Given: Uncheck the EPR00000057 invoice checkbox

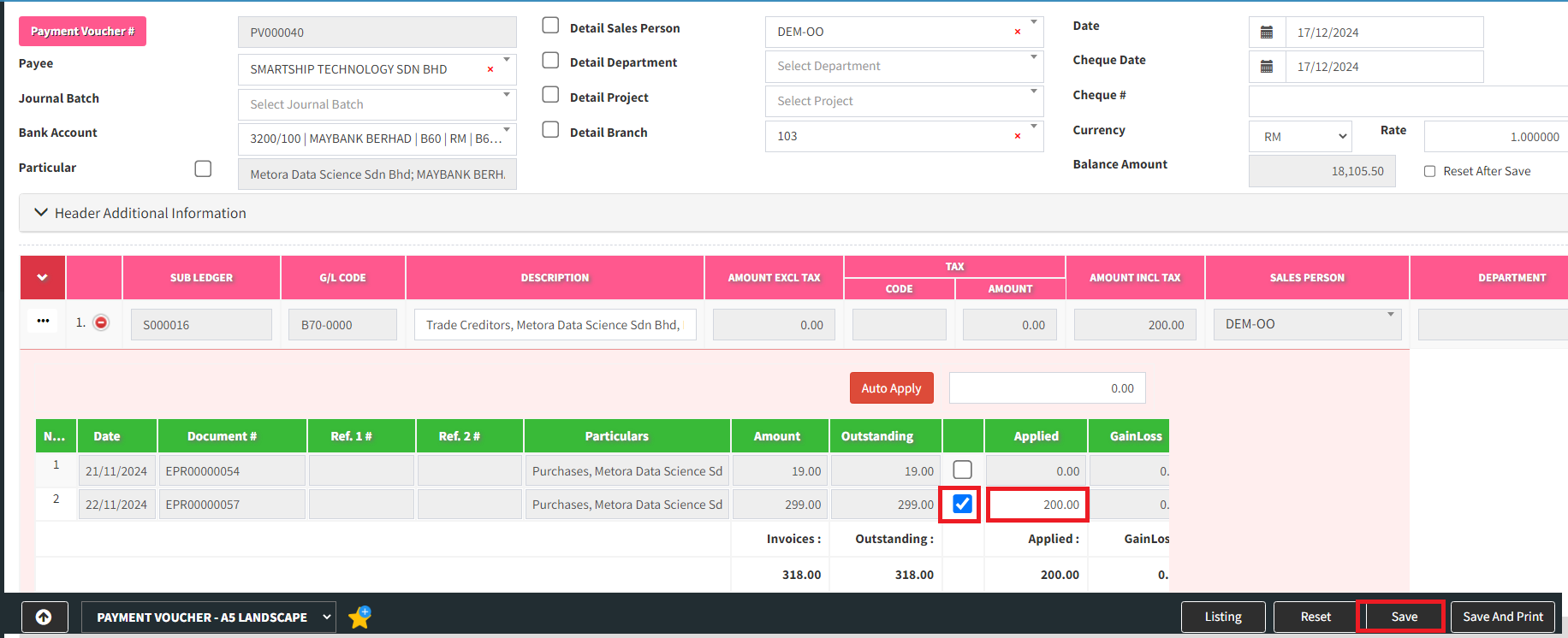Looking at the screenshot, I should tap(962, 504).
